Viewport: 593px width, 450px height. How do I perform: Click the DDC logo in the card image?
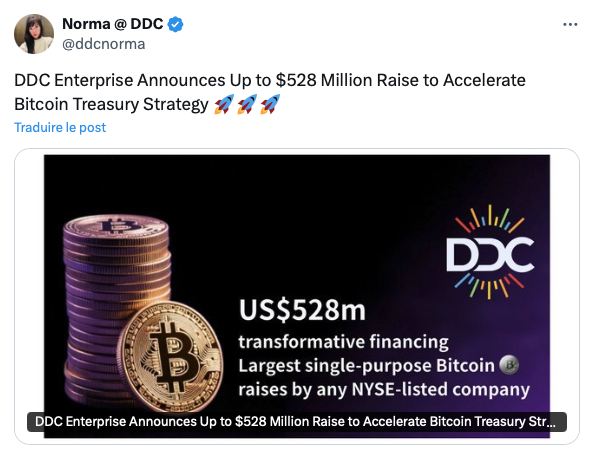(490, 252)
